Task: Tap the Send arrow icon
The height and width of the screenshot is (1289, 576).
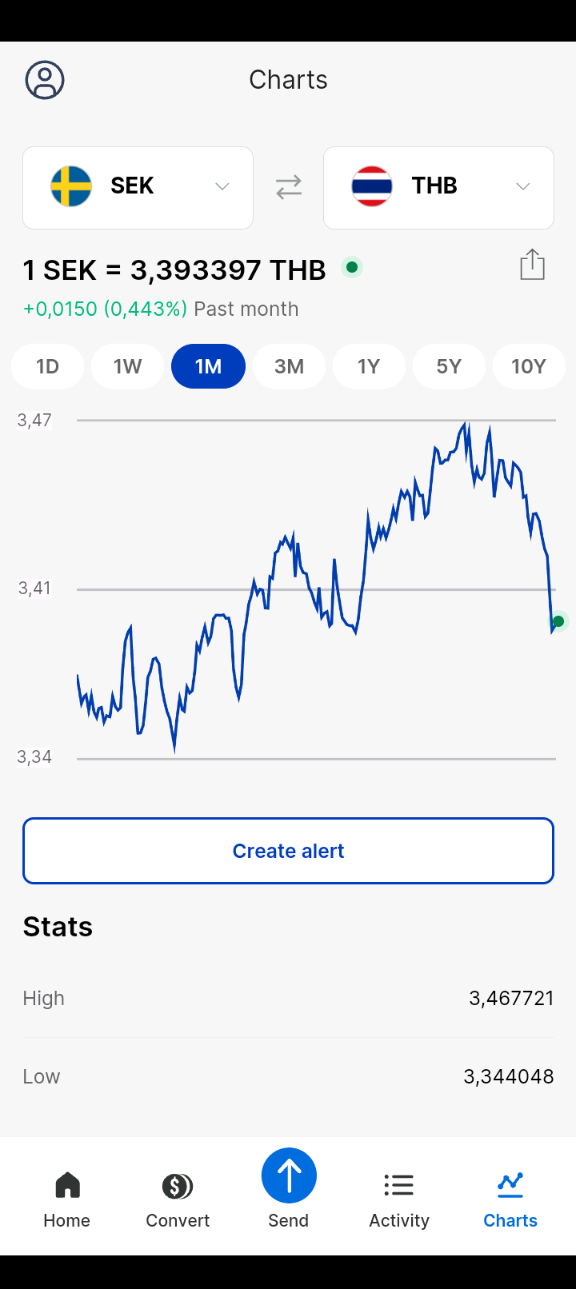Action: (288, 1175)
